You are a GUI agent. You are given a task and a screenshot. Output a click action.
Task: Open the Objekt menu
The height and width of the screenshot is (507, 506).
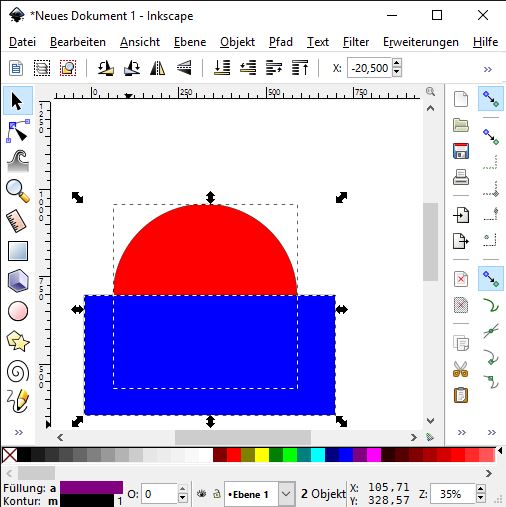pos(237,42)
